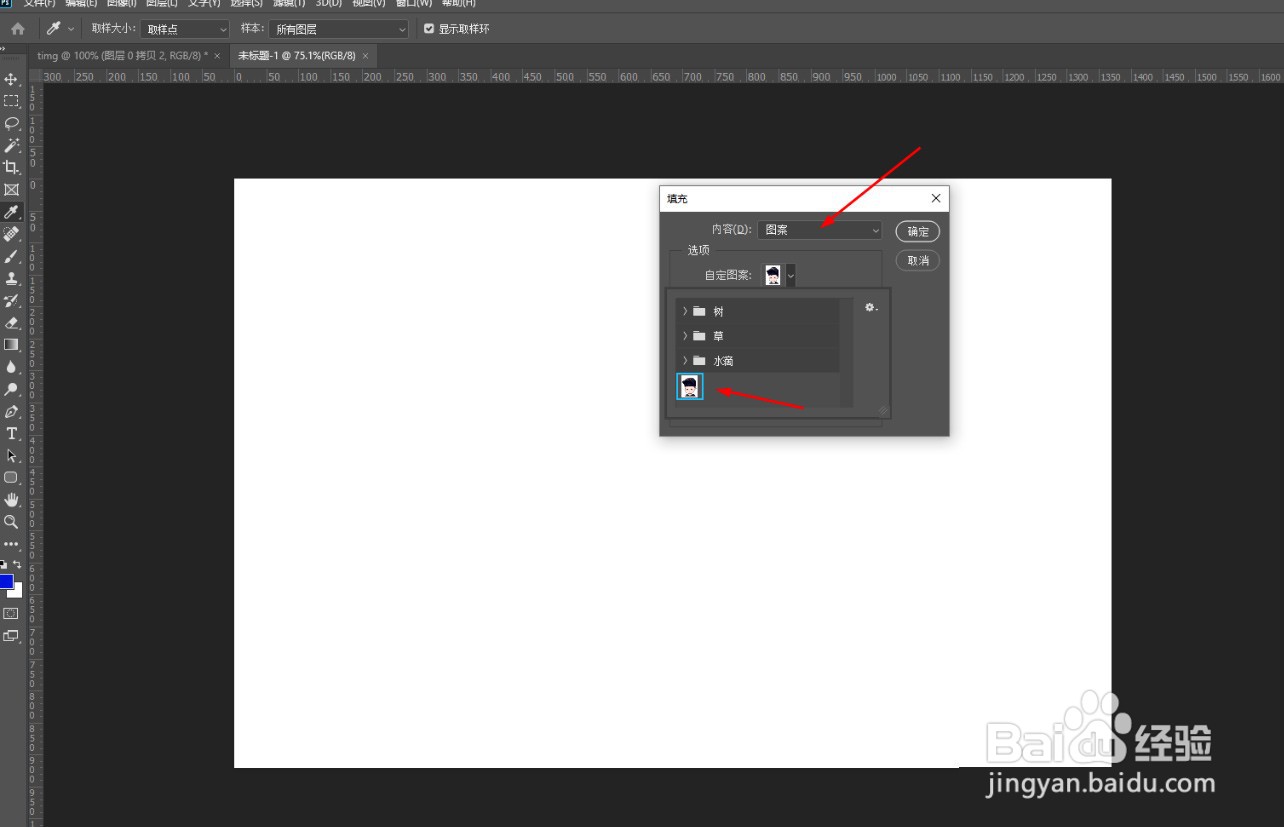Open the 样本 dropdown showing 所有图层
Screen dimensions: 1284x827
(338, 29)
